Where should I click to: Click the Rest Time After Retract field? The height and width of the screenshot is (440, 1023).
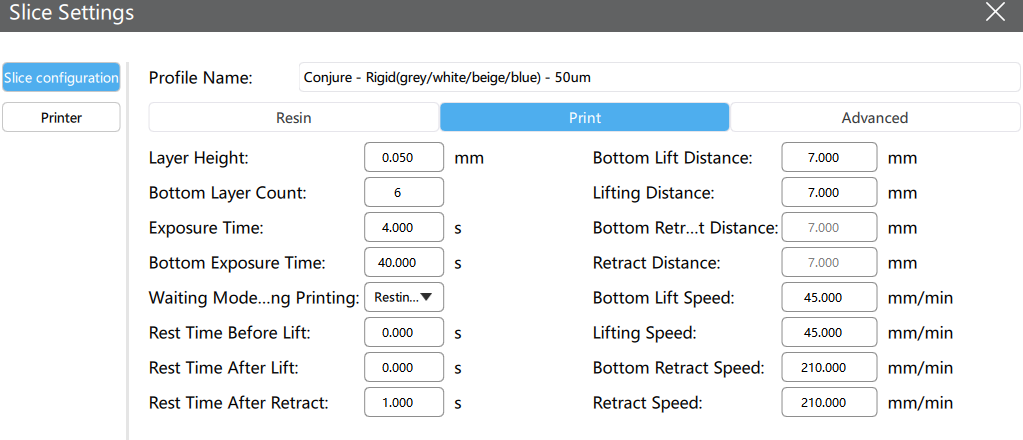(x=404, y=403)
